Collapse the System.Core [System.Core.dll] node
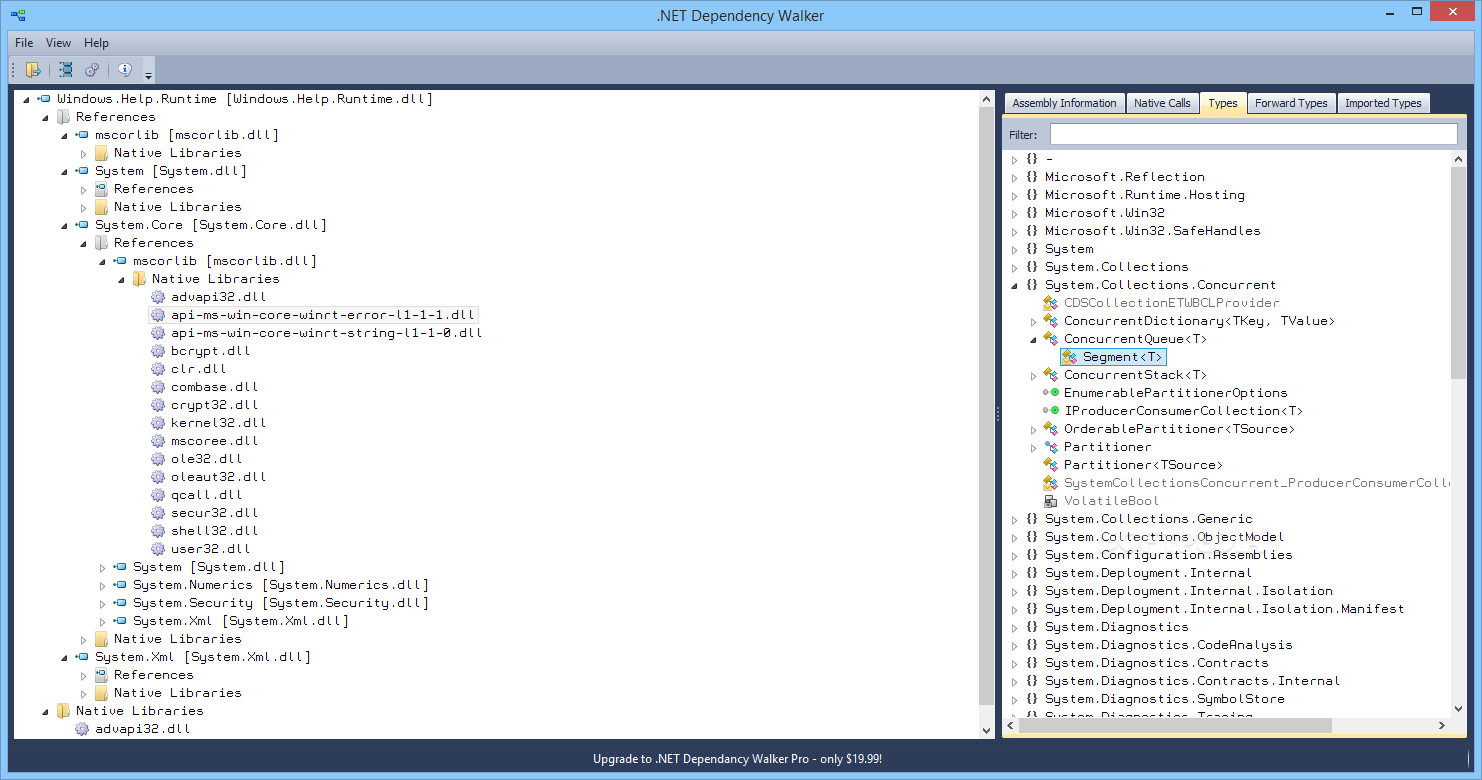 (x=64, y=226)
